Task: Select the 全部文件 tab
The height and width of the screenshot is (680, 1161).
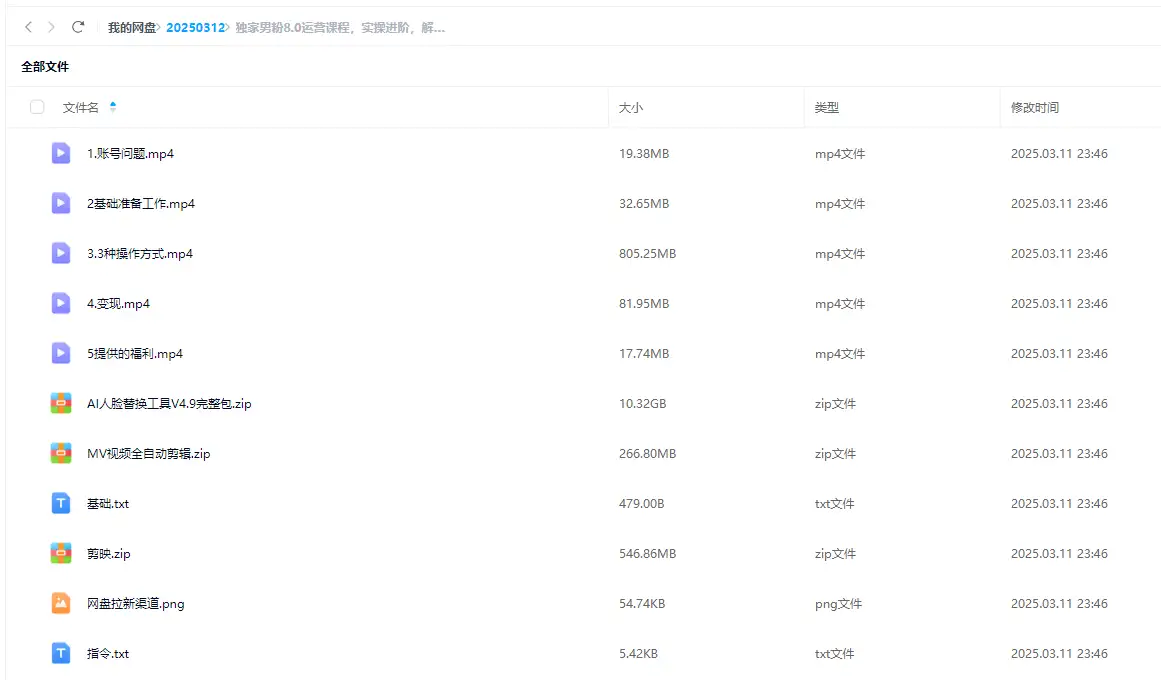Action: [45, 67]
